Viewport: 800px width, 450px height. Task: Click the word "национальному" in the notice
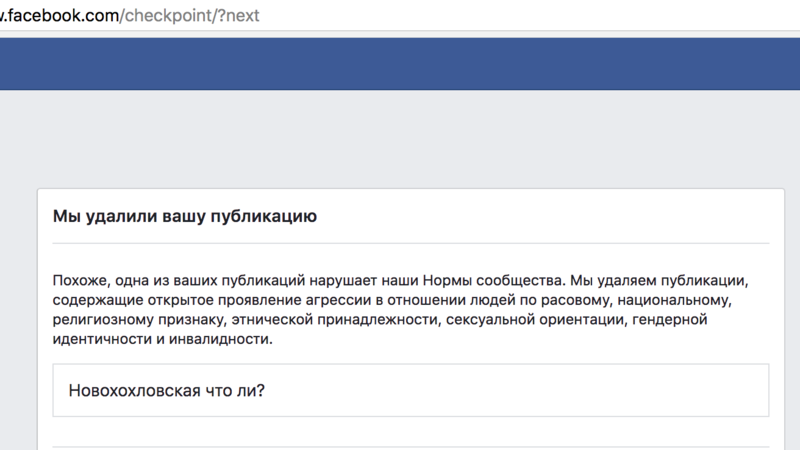tap(677, 299)
